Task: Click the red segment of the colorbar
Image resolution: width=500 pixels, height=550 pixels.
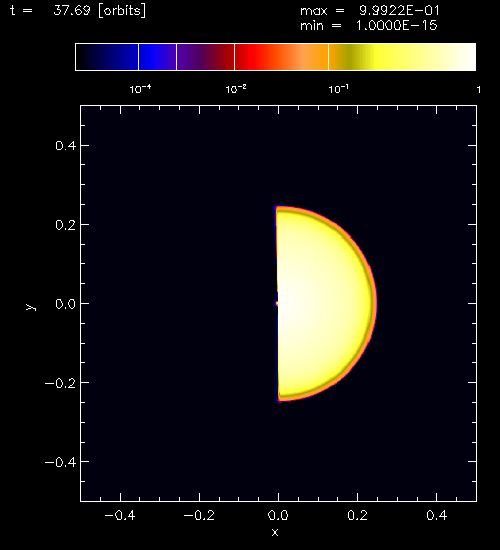Action: (260, 57)
